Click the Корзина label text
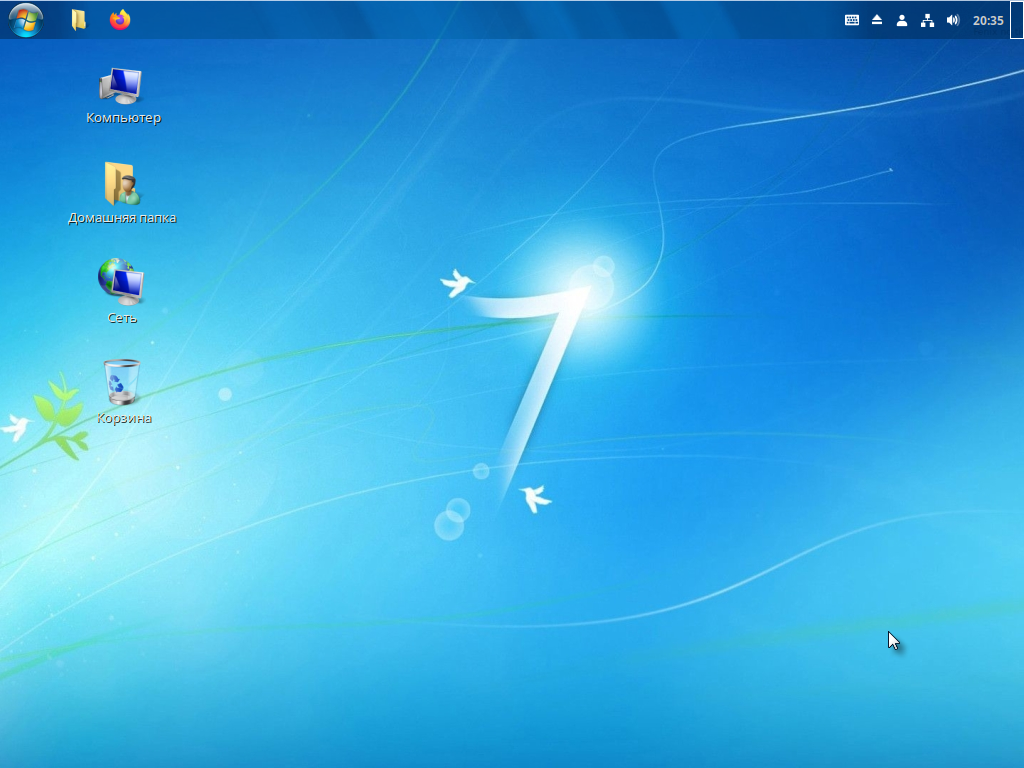This screenshot has width=1024, height=768. [124, 418]
